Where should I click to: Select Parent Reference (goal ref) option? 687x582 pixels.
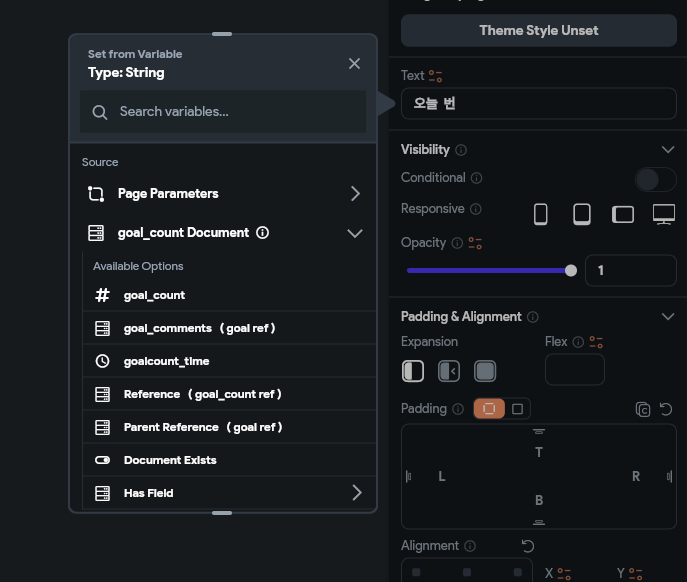click(x=229, y=427)
